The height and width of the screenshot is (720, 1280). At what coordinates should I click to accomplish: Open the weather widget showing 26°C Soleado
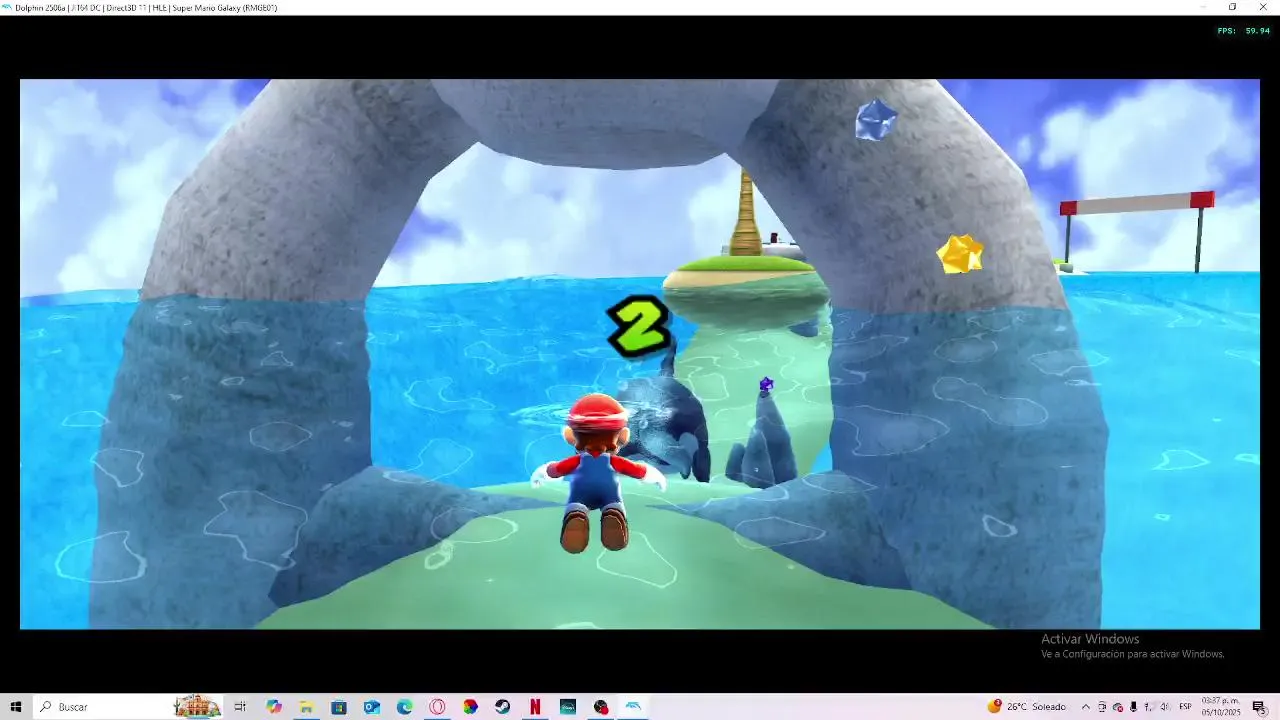1027,707
